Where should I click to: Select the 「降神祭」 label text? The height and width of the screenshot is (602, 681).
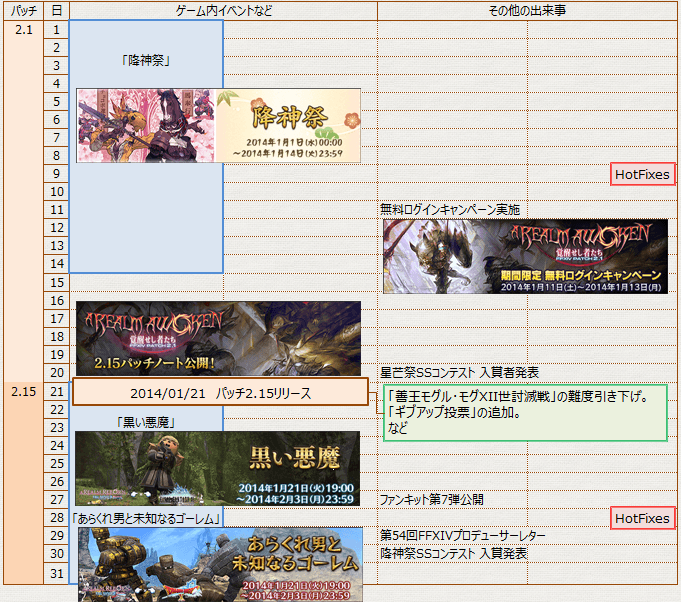[x=146, y=60]
